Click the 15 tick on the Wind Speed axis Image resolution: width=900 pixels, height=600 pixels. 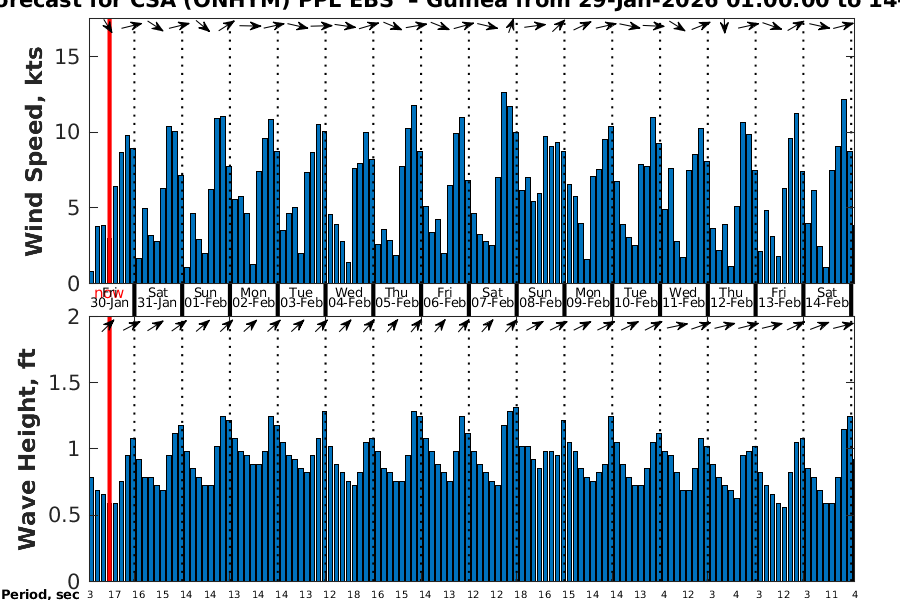tap(68, 57)
